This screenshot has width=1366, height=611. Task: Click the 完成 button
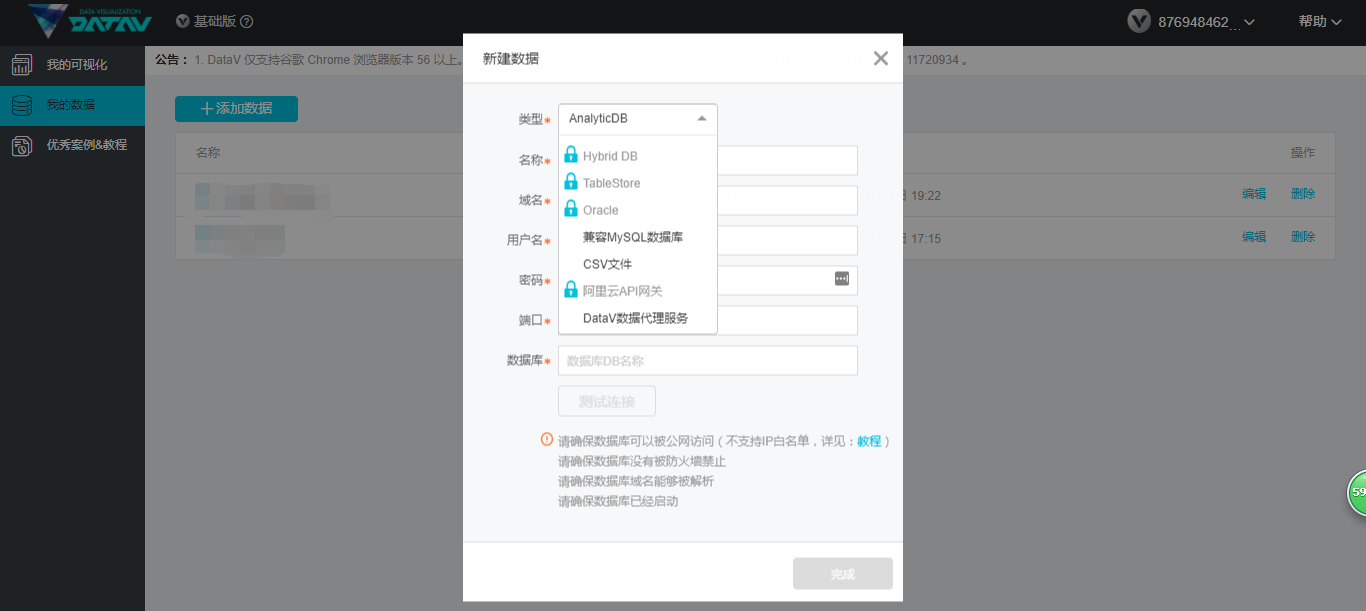[843, 574]
